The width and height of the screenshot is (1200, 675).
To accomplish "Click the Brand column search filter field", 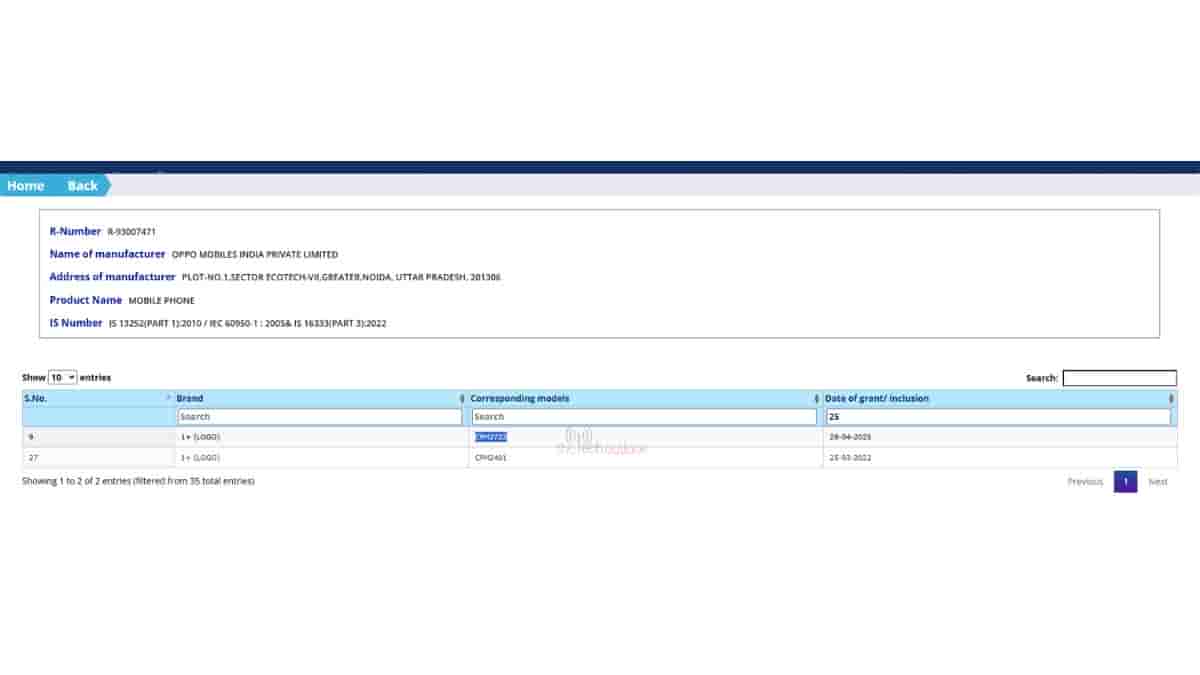I will (x=319, y=417).
